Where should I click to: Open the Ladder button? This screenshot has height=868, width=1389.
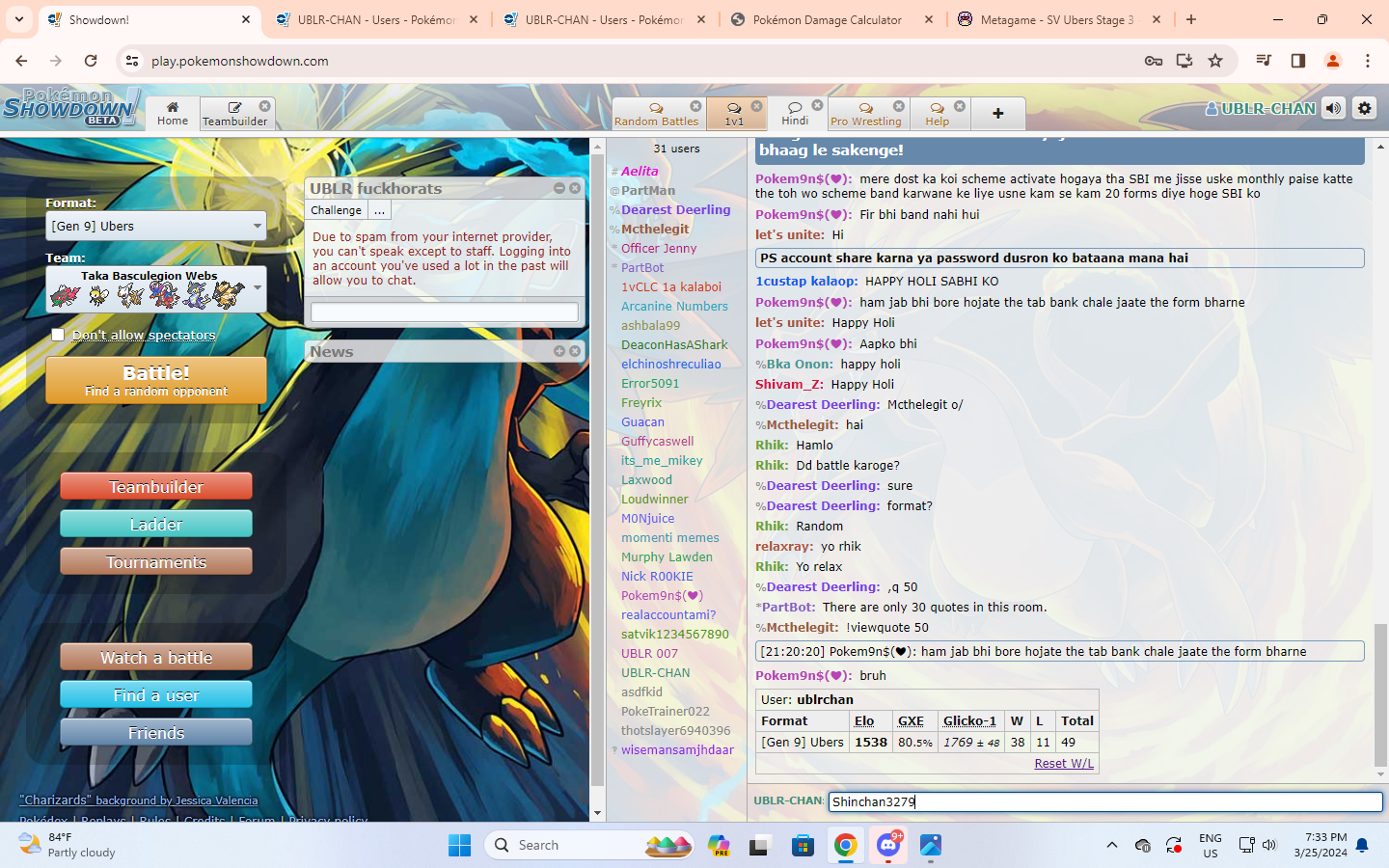pos(156,524)
